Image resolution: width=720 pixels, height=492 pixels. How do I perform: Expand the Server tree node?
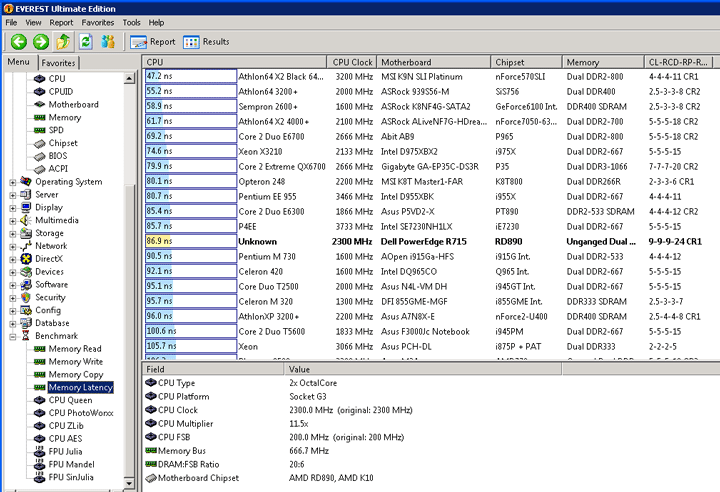coord(13,195)
